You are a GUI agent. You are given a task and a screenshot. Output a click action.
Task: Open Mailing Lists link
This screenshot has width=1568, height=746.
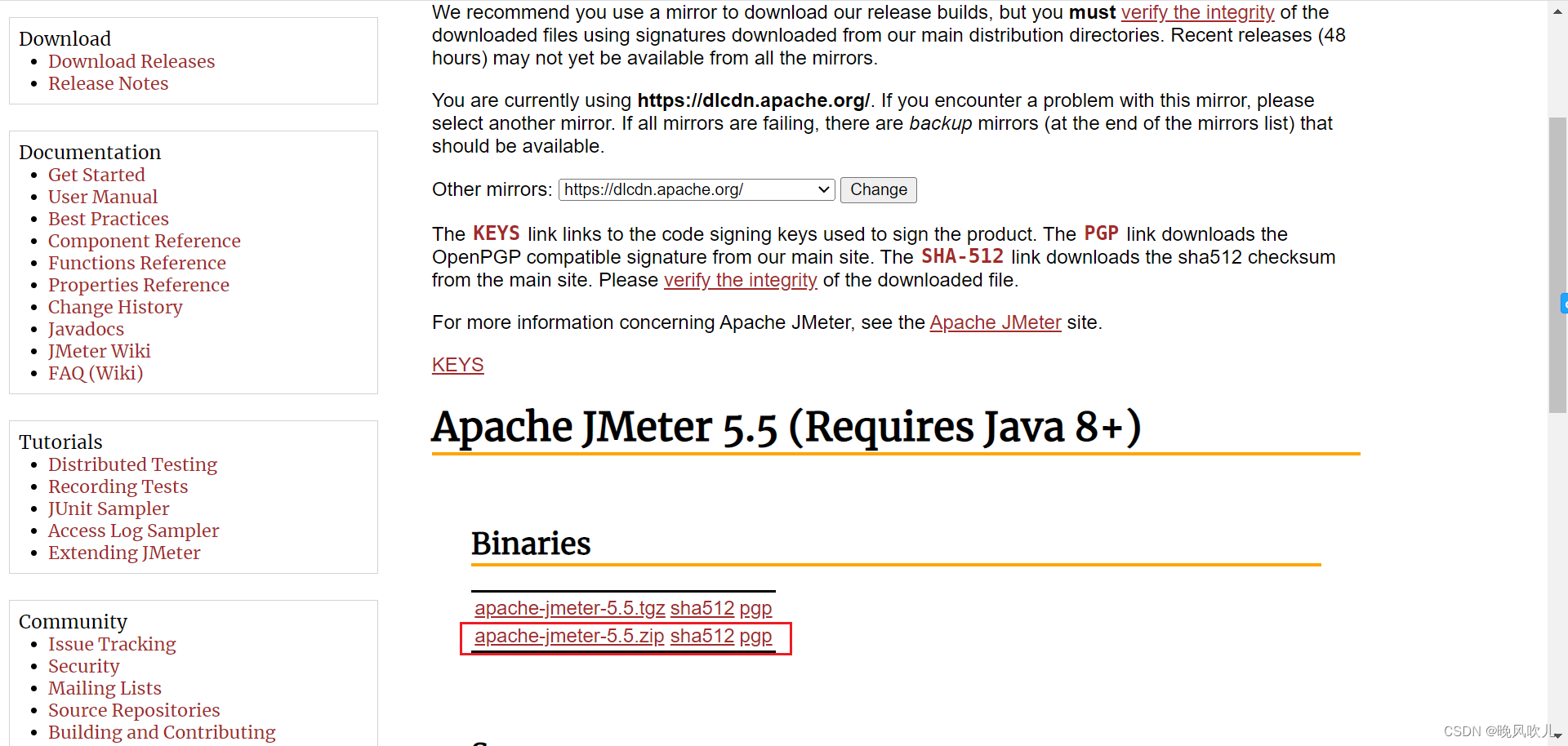pos(105,688)
